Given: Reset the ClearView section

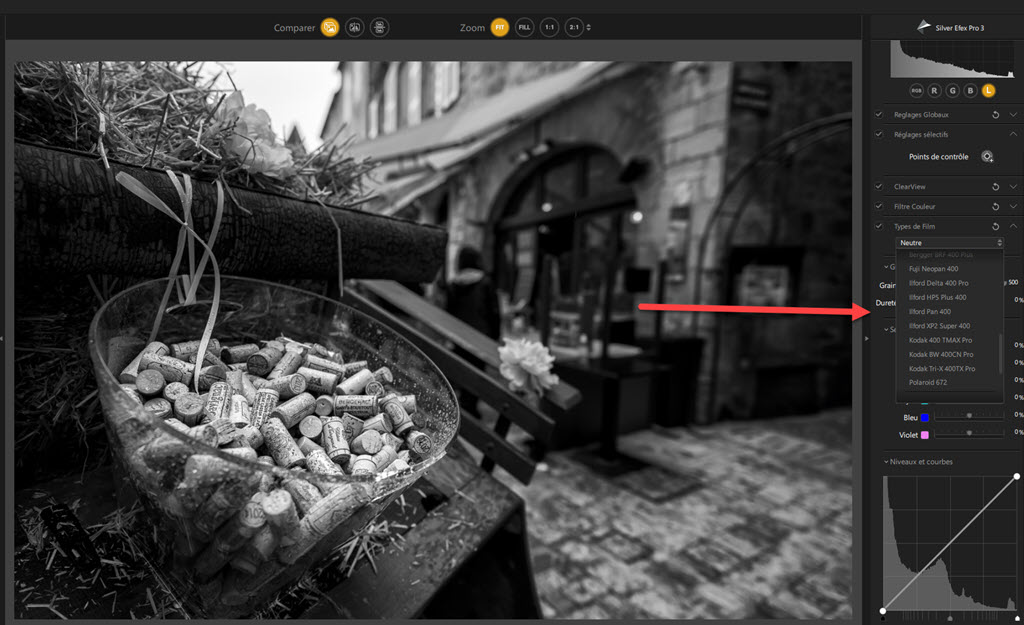Looking at the screenshot, I should coord(995,187).
